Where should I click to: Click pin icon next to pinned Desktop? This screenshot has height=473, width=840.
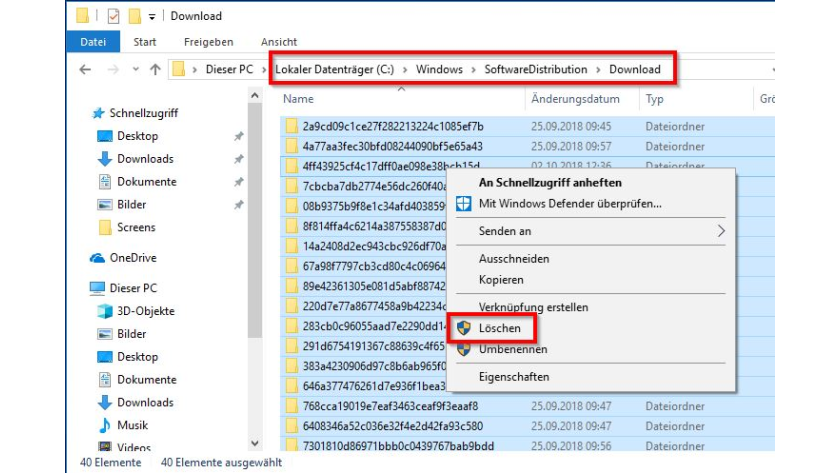click(x=238, y=136)
